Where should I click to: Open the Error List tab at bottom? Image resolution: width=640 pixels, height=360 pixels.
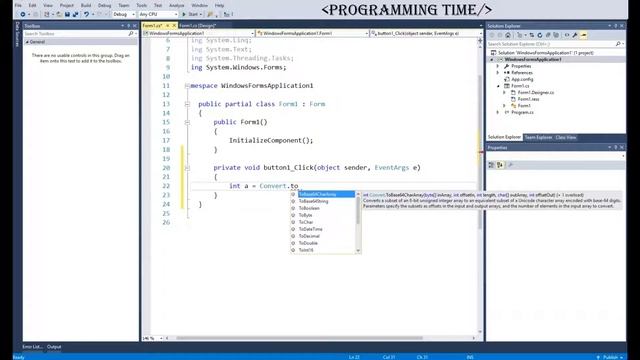(x=32, y=347)
